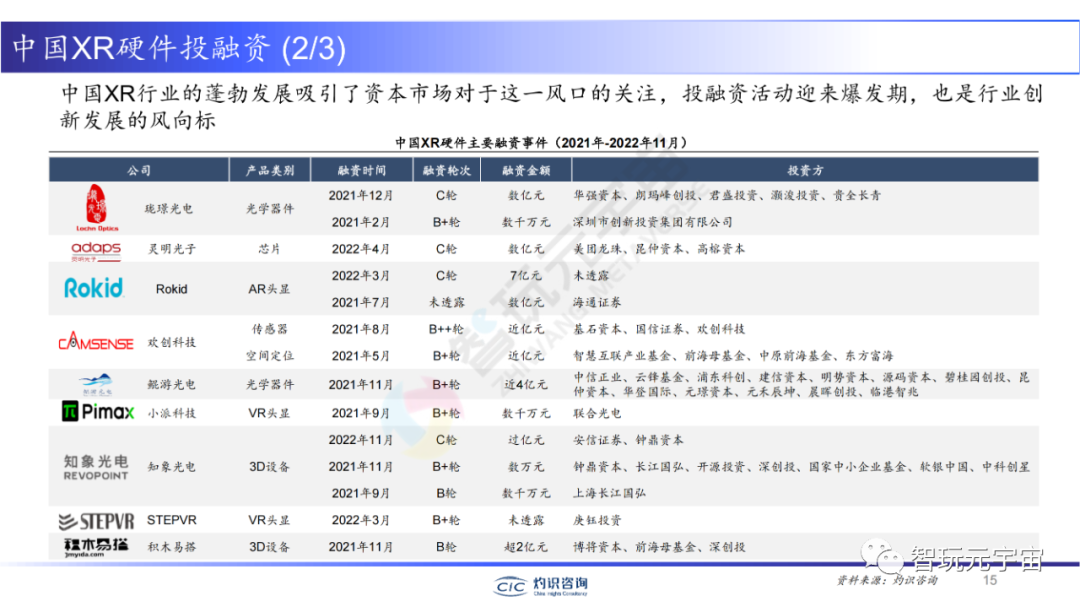The height and width of the screenshot is (607, 1080).
Task: Click the 融资时间 column header
Action: [362, 170]
